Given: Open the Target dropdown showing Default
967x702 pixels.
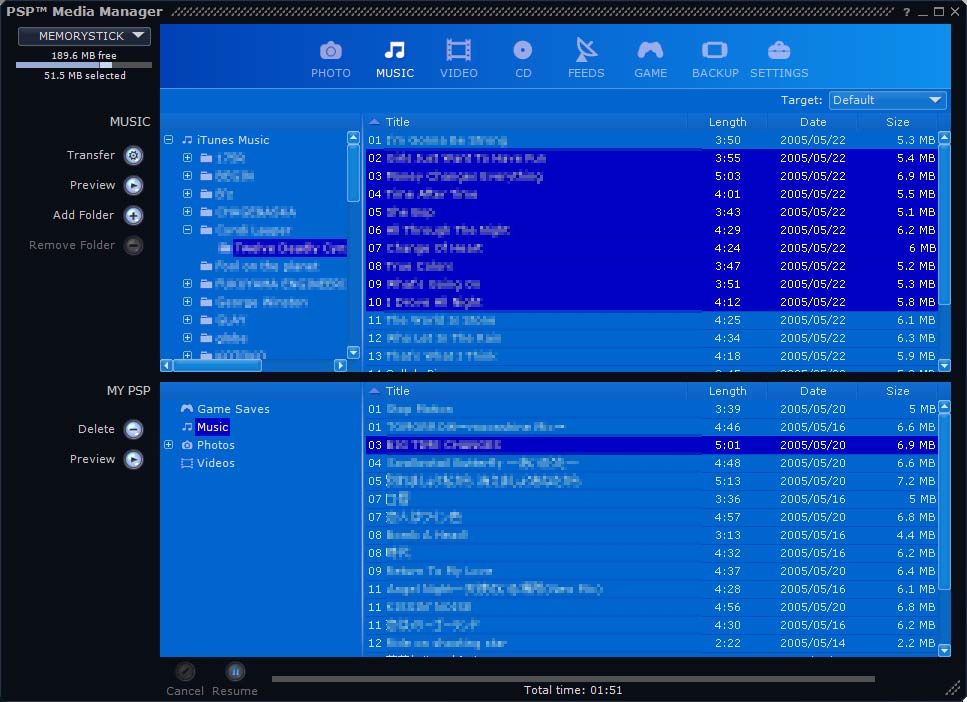Looking at the screenshot, I should tap(887, 100).
